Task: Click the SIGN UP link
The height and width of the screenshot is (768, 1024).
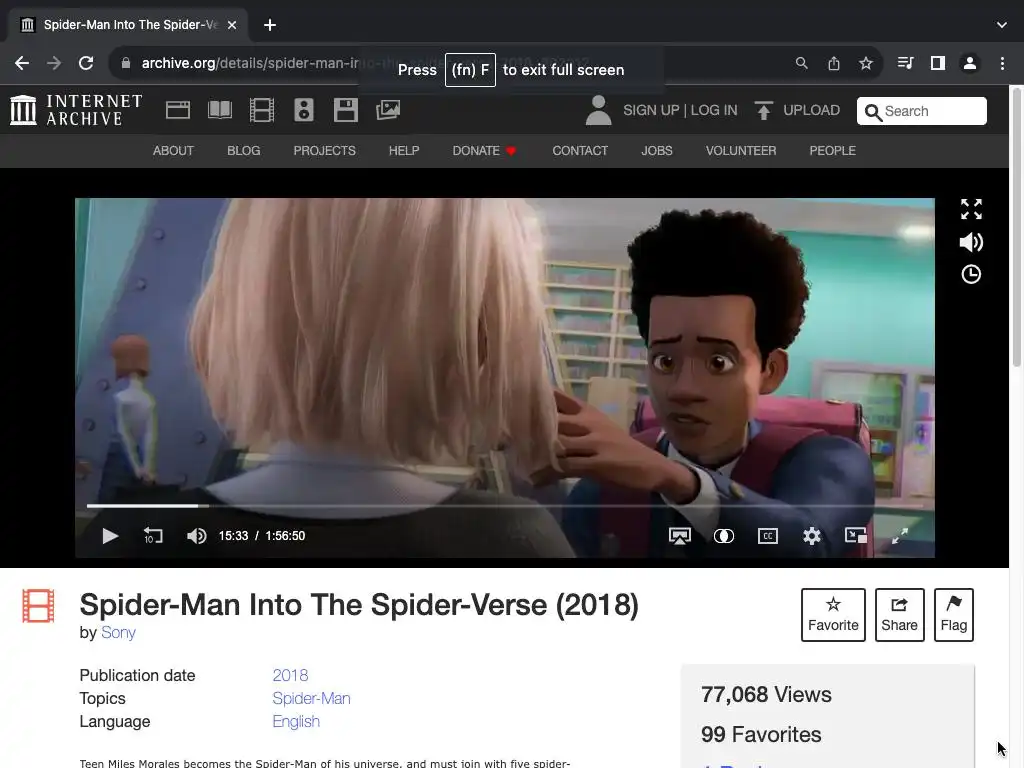Action: (651, 110)
